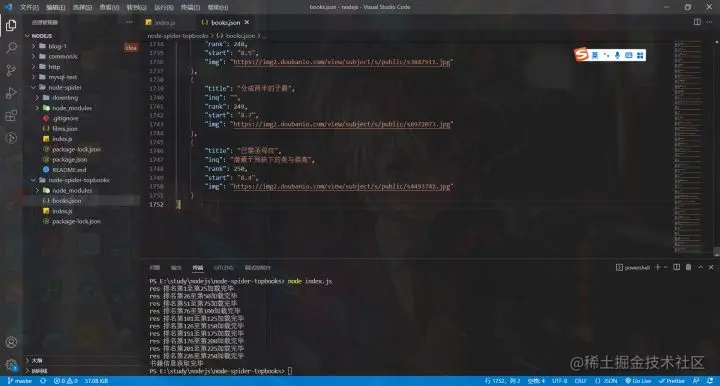Image resolution: width=720 pixels, height=386 pixels.
Task: Open the 查看 menu
Action: (109, 7)
